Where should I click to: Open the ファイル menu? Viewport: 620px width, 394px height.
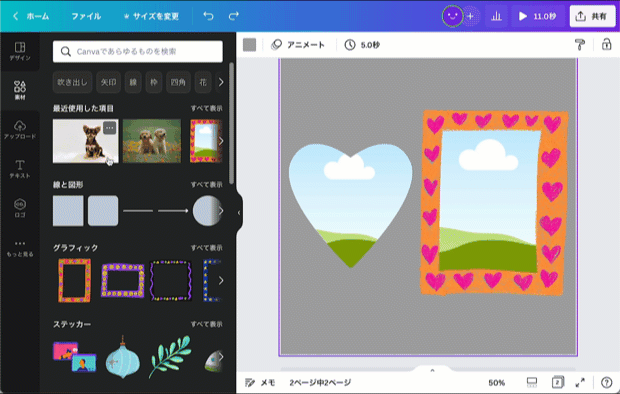(x=86, y=16)
